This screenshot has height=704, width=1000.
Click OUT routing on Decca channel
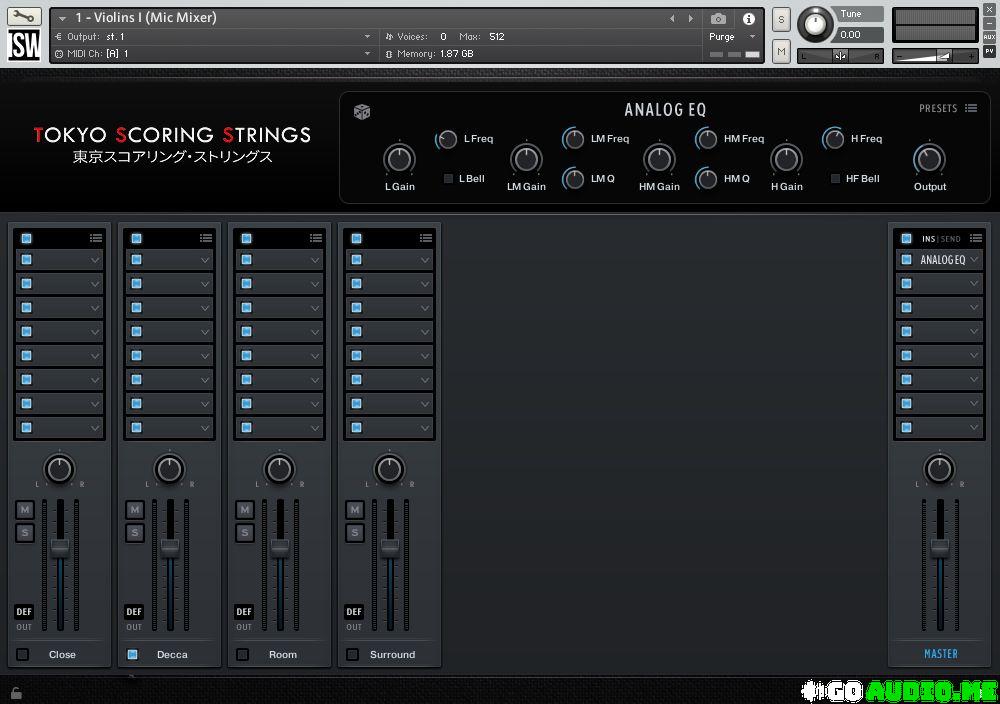134,627
